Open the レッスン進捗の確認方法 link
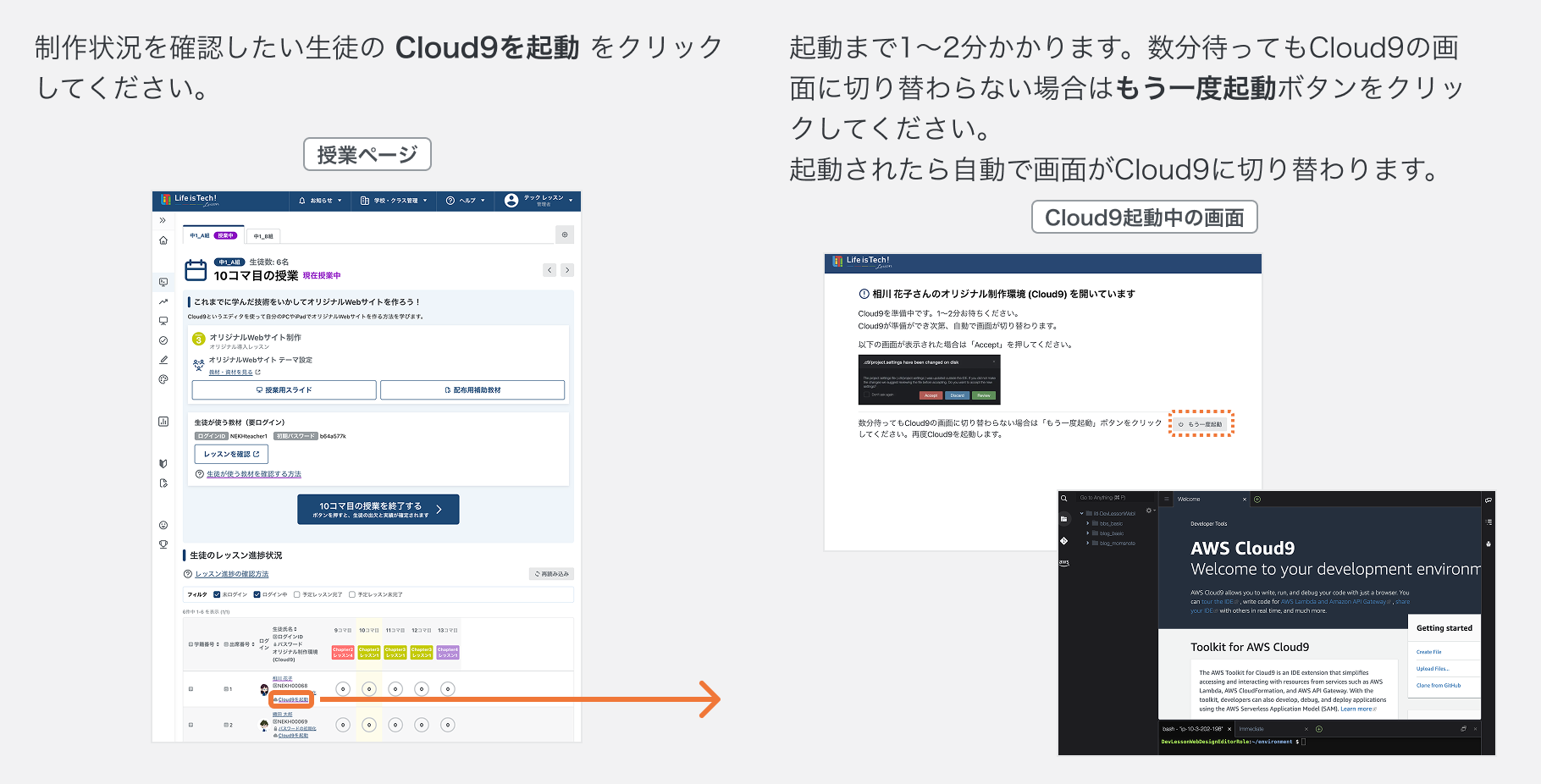The image size is (1541, 784). tap(232, 574)
